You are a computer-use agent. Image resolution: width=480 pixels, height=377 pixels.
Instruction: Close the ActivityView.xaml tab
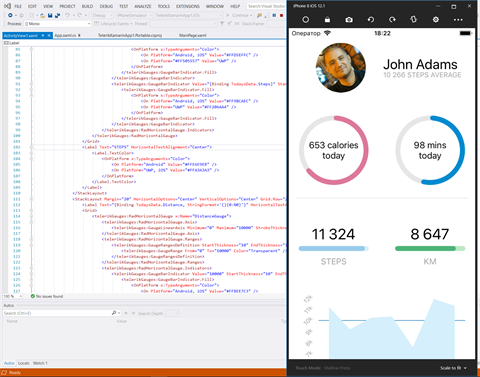(x=49, y=35)
